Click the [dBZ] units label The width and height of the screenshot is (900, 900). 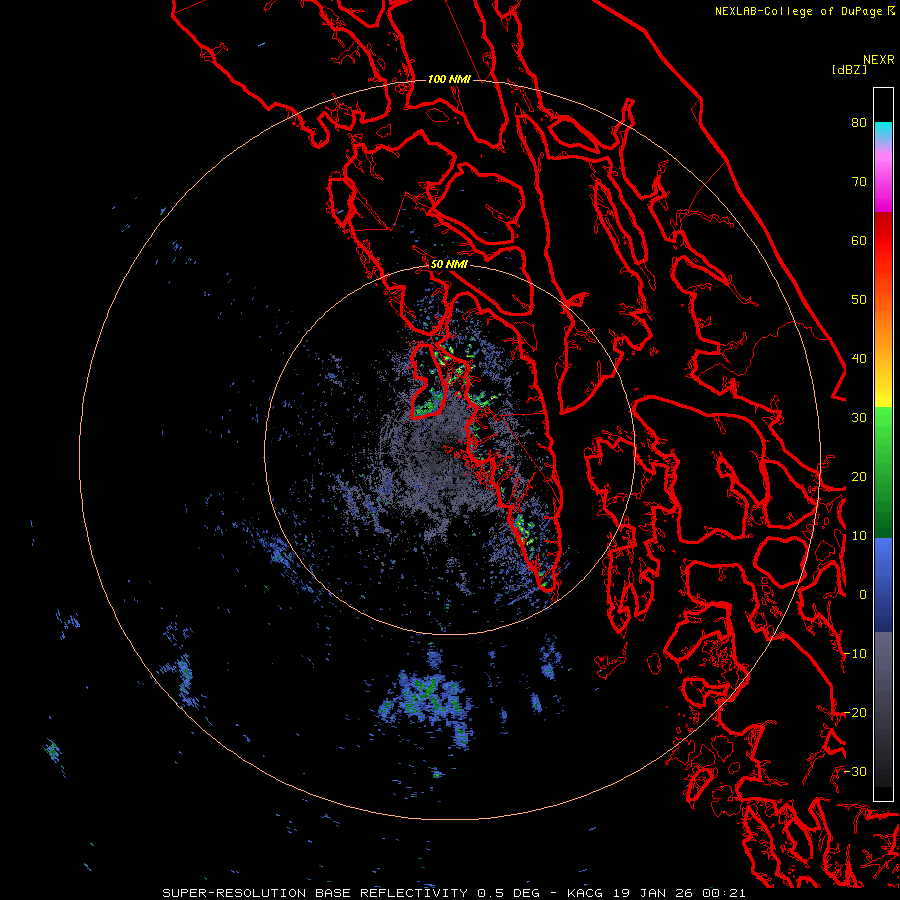[x=849, y=69]
